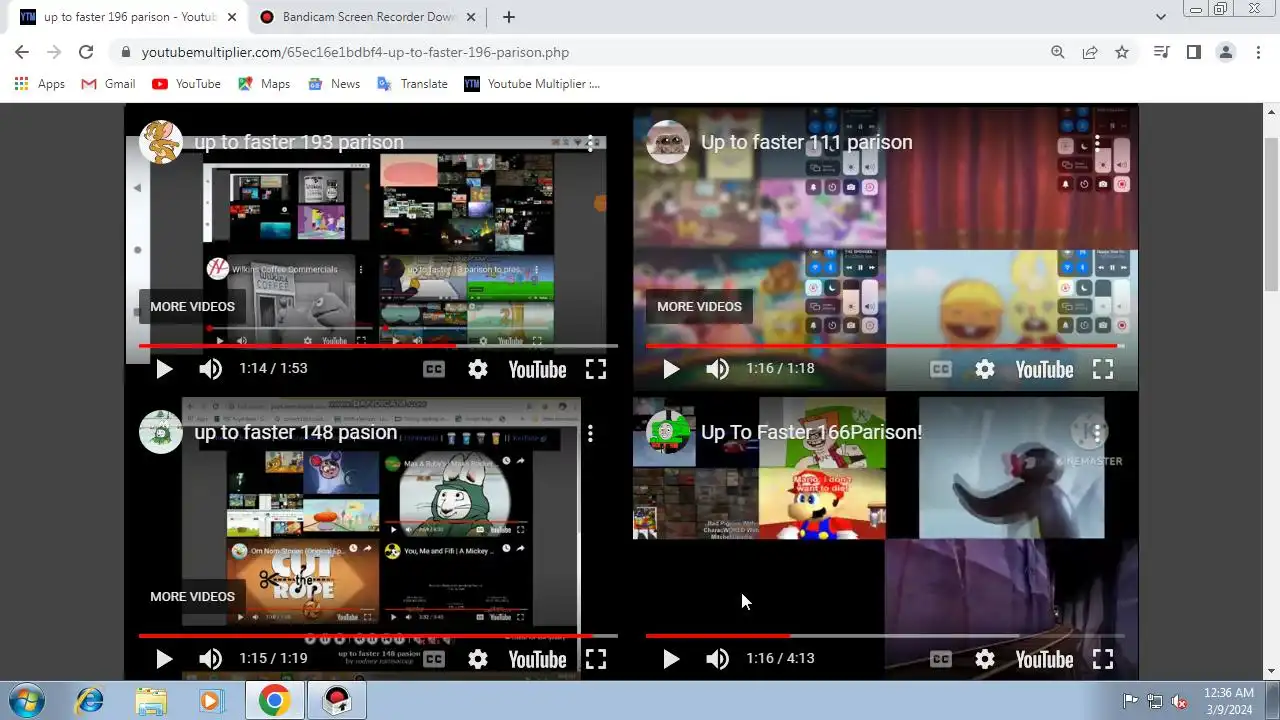Screen dimensions: 1280x720
Task: Open three-dot menu of 111 parison video
Action: click(1098, 143)
